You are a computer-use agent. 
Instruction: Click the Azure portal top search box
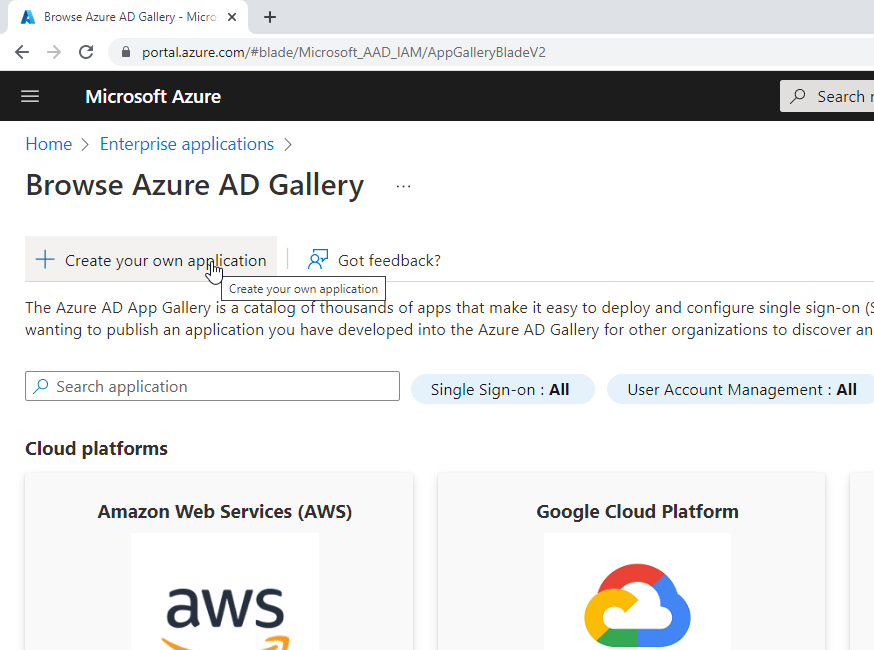pyautogui.click(x=827, y=96)
